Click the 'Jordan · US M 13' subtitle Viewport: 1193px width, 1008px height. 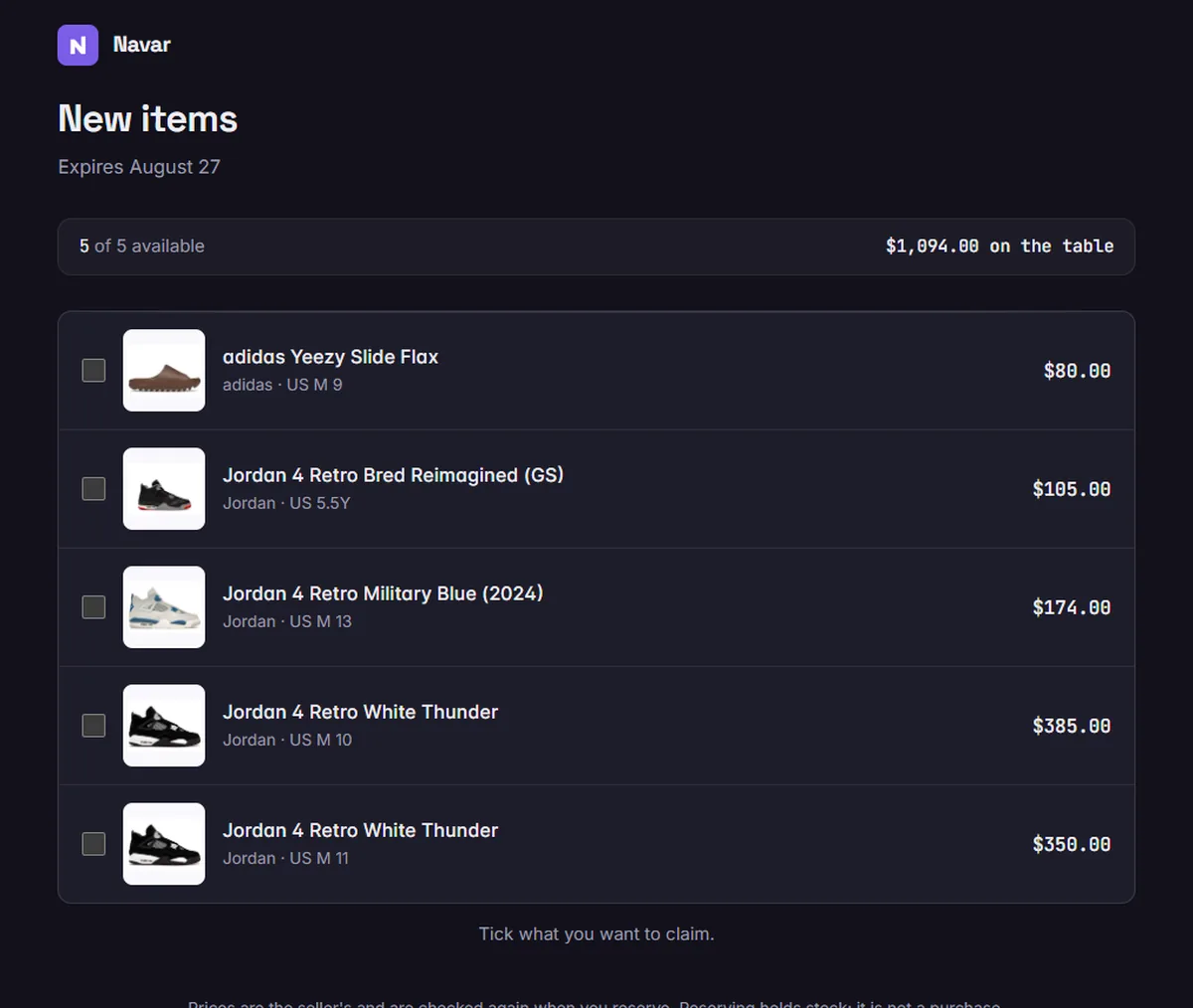pos(287,621)
